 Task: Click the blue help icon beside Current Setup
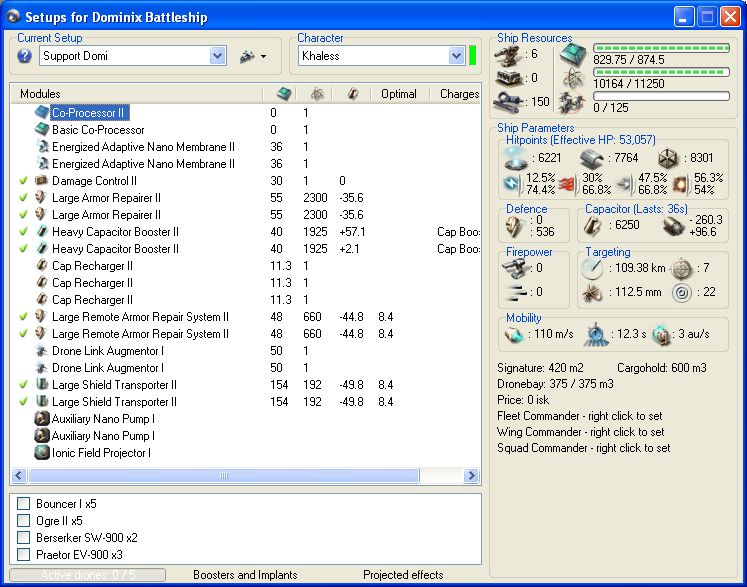point(25,57)
